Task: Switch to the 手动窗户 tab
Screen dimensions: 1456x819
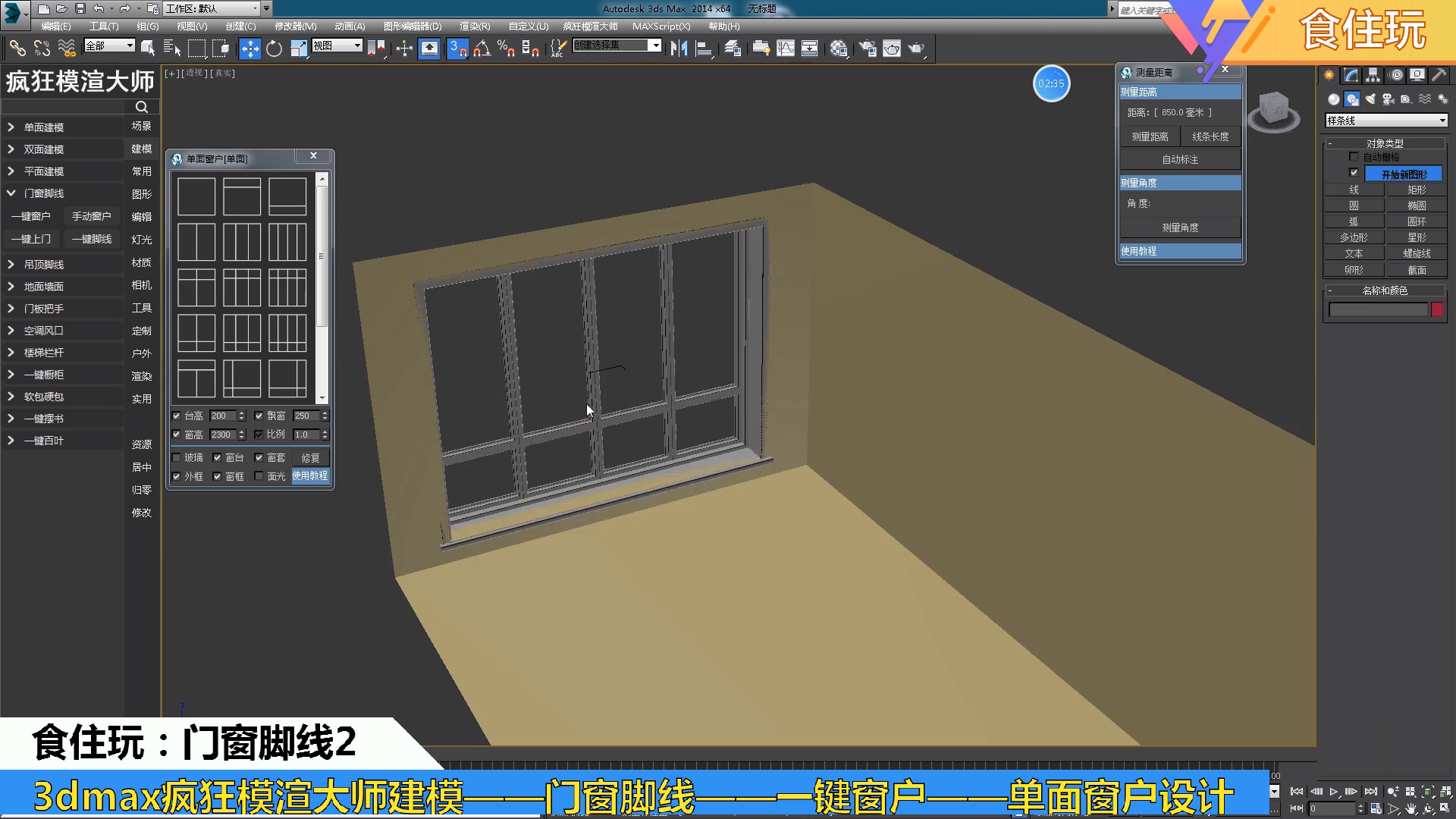Action: pos(92,215)
